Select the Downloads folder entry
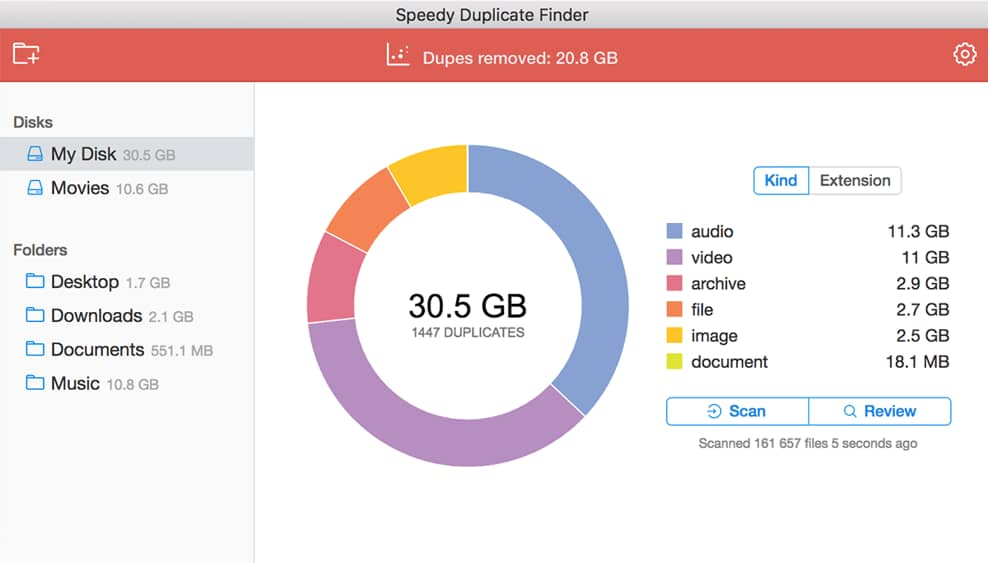988x563 pixels. 127,316
